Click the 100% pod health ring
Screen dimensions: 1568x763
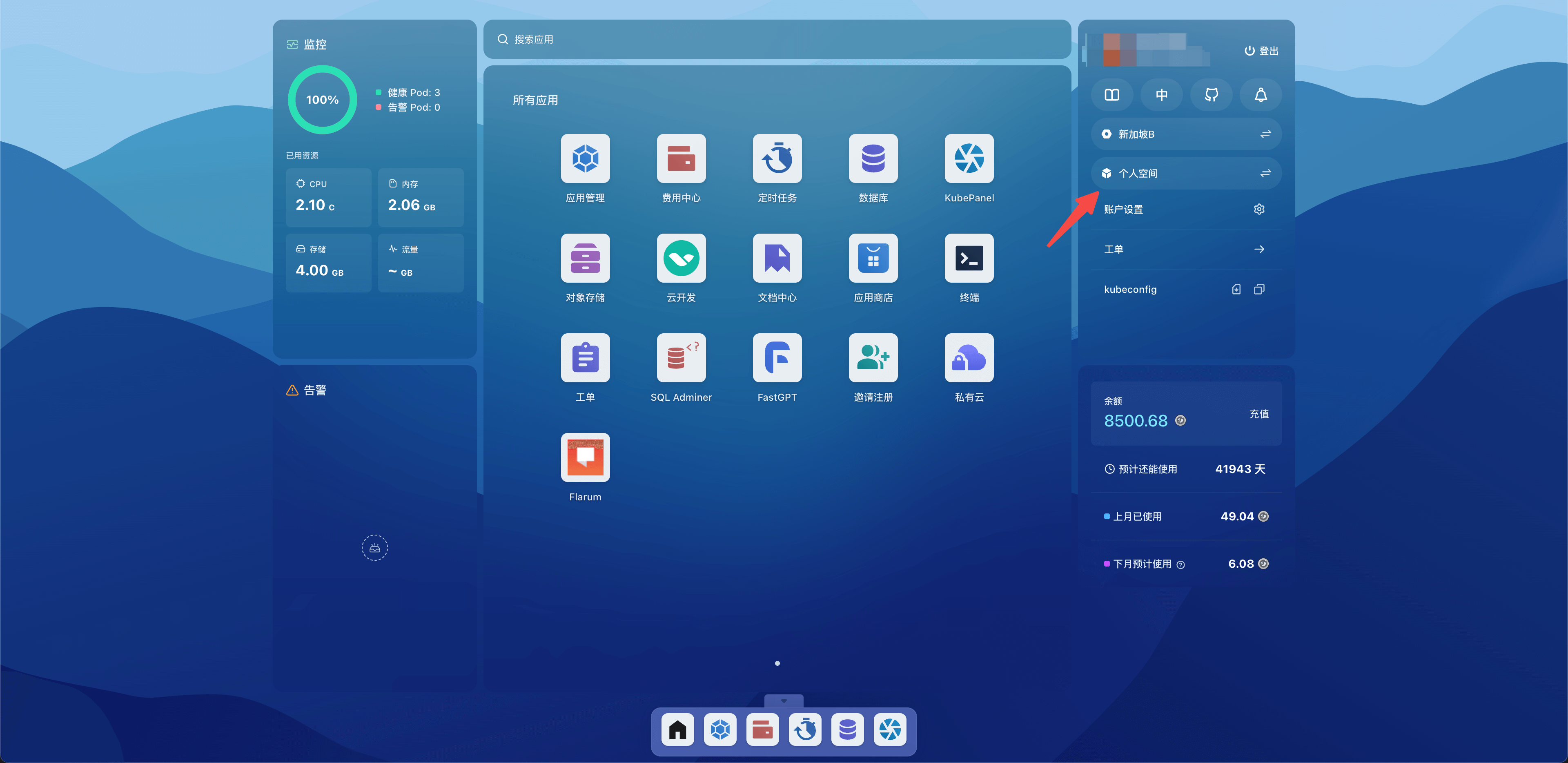[322, 100]
